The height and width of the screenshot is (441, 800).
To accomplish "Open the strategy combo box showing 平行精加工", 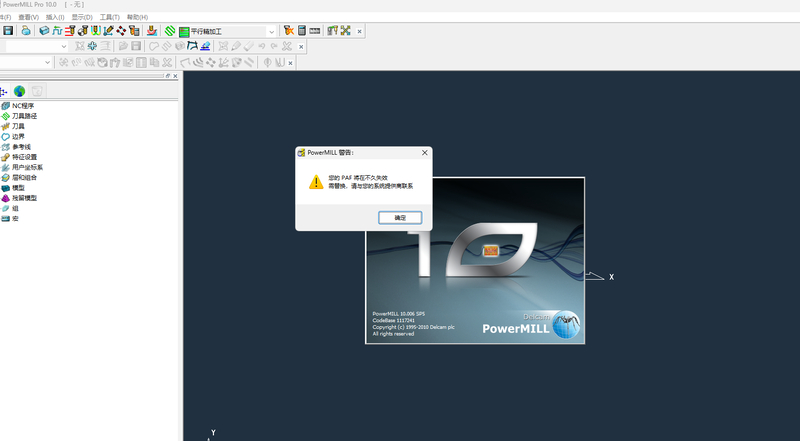I will [x=227, y=32].
